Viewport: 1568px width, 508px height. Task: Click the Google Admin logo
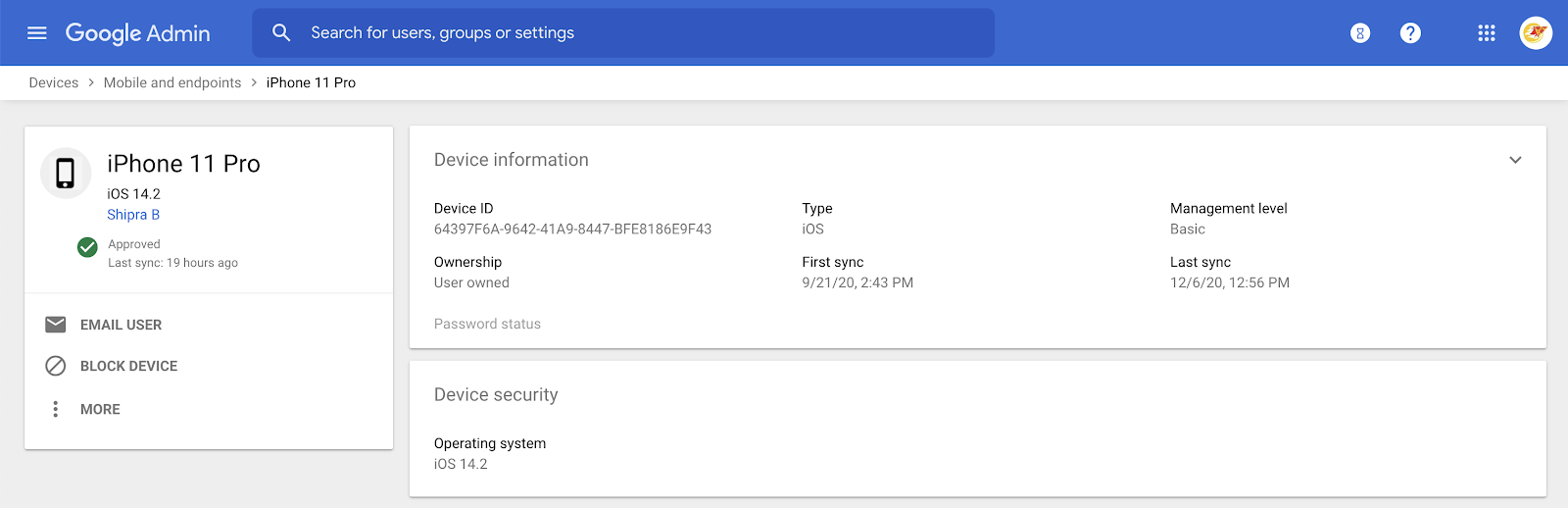(x=138, y=33)
